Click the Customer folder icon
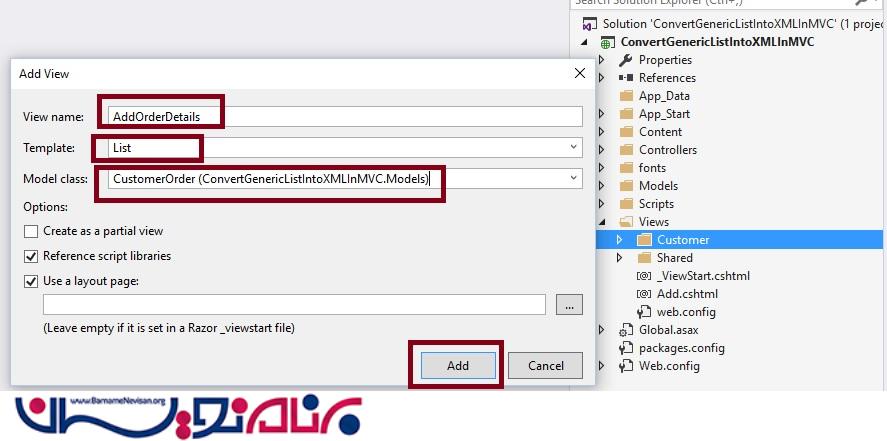Screen dimensions: 887x441 (644, 240)
